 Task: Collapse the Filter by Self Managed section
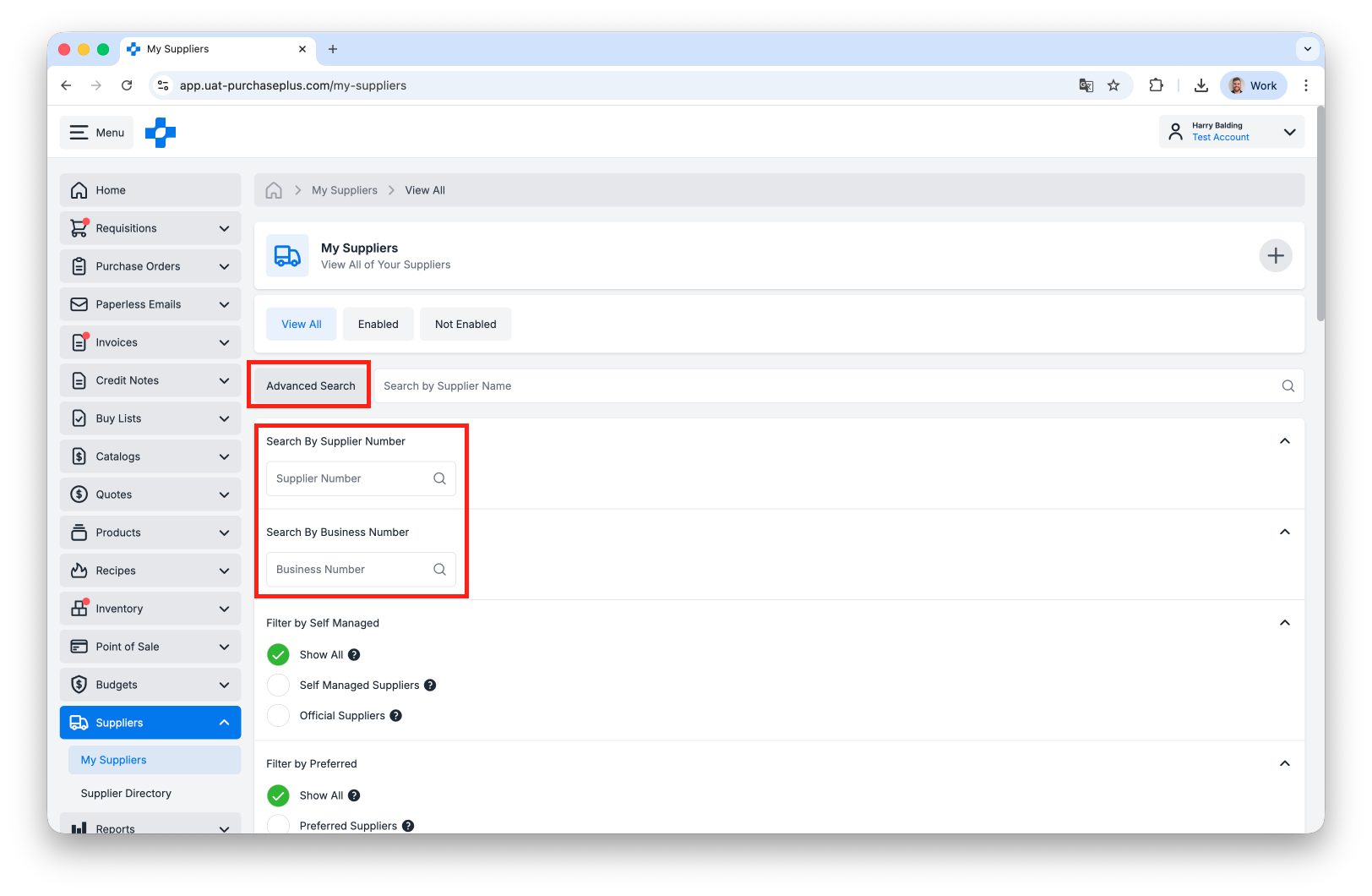tap(1285, 623)
